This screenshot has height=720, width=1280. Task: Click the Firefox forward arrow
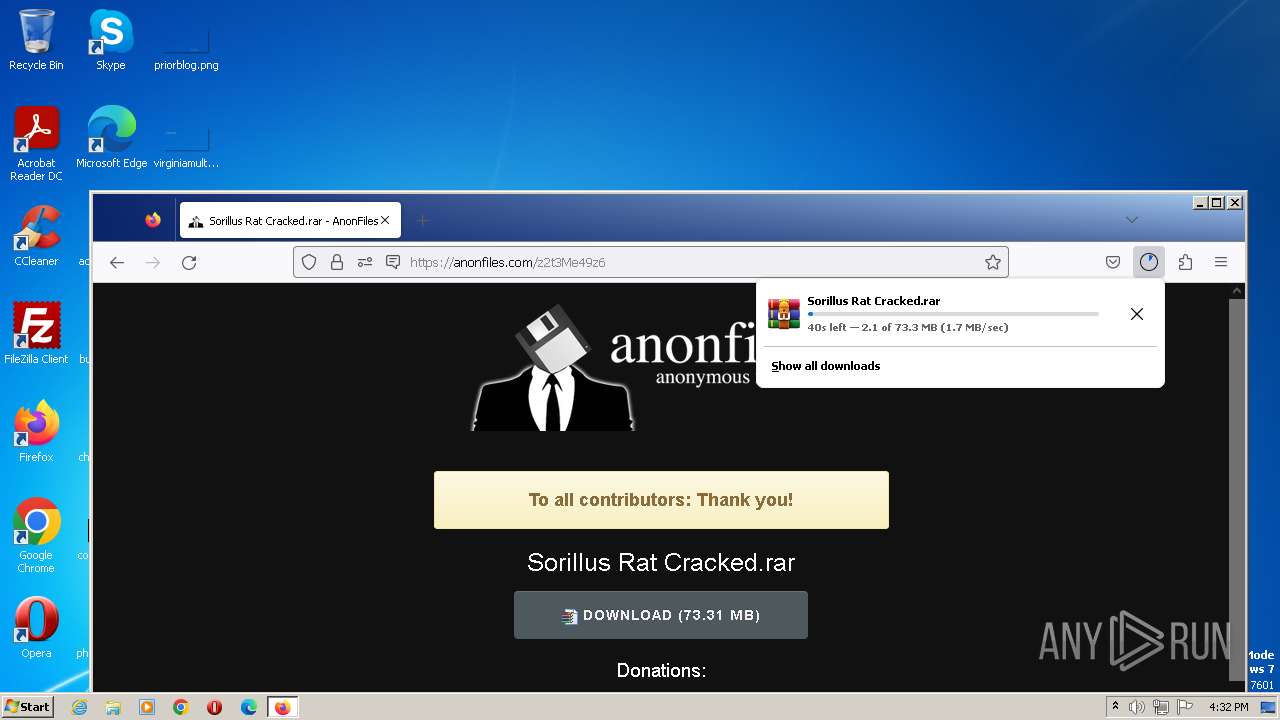click(153, 262)
